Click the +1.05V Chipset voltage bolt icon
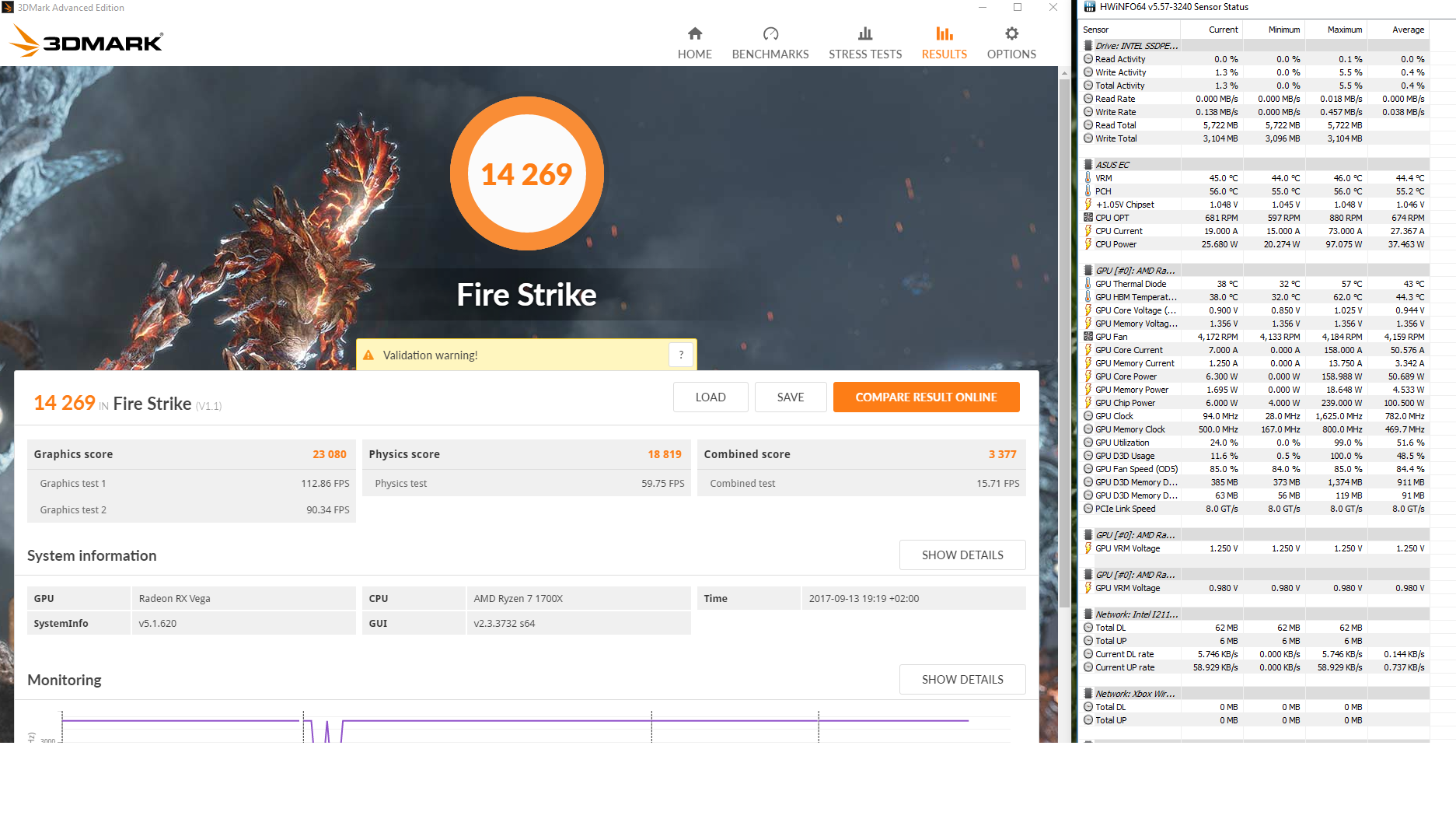 [1088, 205]
